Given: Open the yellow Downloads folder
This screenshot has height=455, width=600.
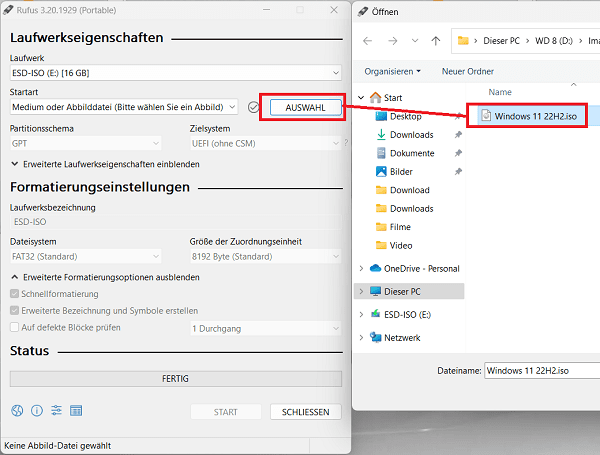Looking at the screenshot, I should (x=411, y=209).
